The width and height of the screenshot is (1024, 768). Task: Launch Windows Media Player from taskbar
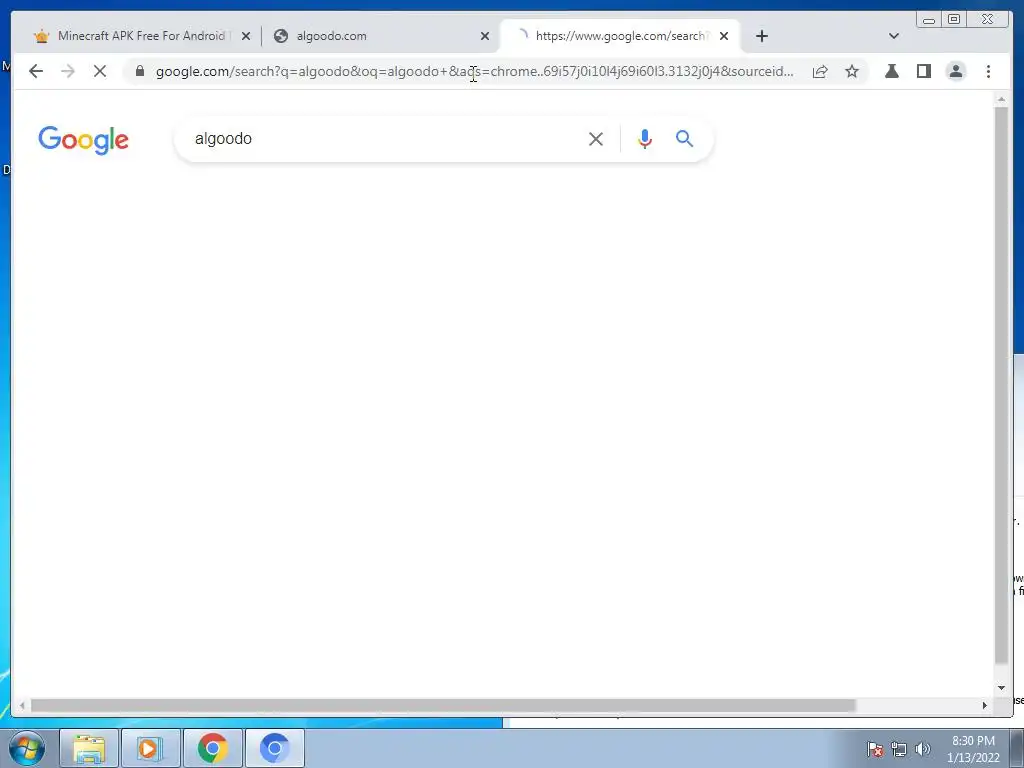(x=150, y=748)
